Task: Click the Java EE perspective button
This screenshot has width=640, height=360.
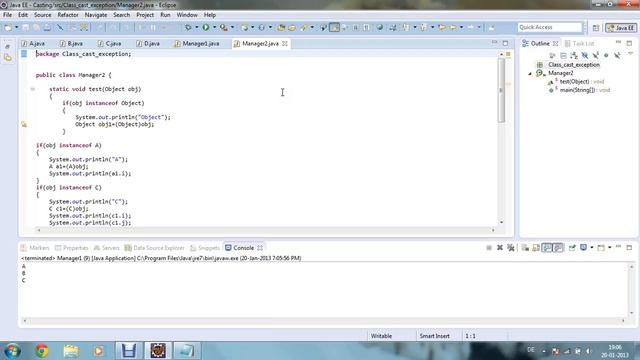Action: (621, 28)
